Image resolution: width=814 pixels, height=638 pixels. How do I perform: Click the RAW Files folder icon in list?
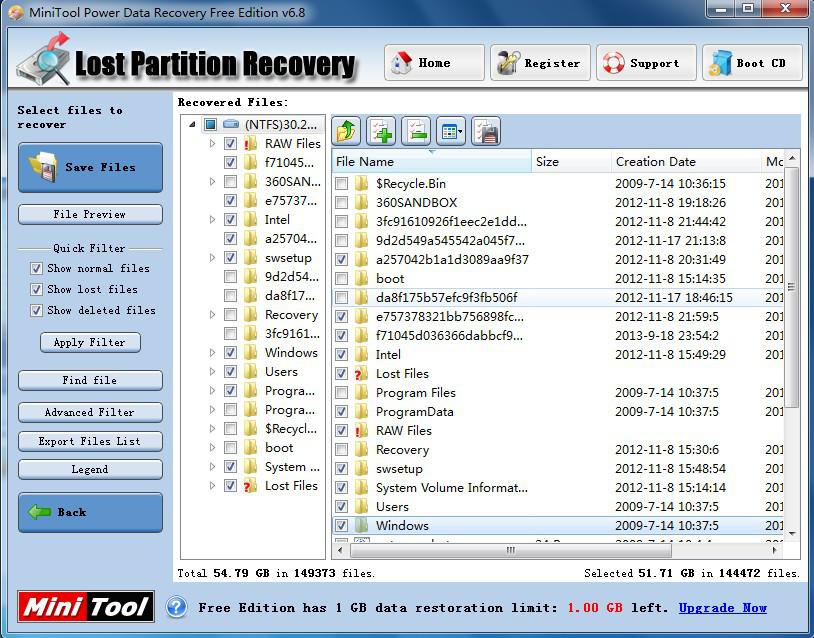click(x=361, y=431)
